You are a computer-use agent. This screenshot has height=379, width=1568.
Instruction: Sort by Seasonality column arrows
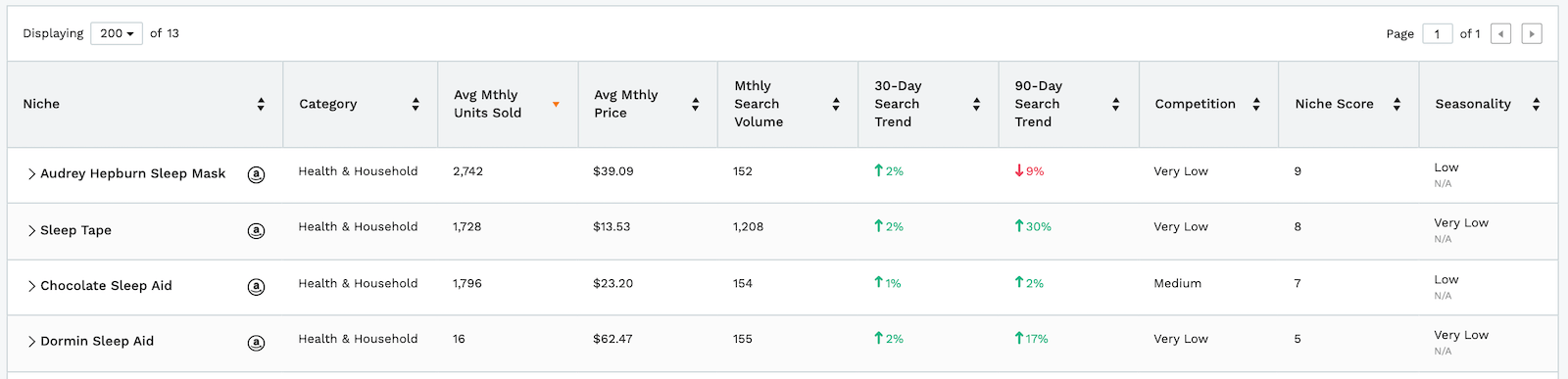(1536, 104)
